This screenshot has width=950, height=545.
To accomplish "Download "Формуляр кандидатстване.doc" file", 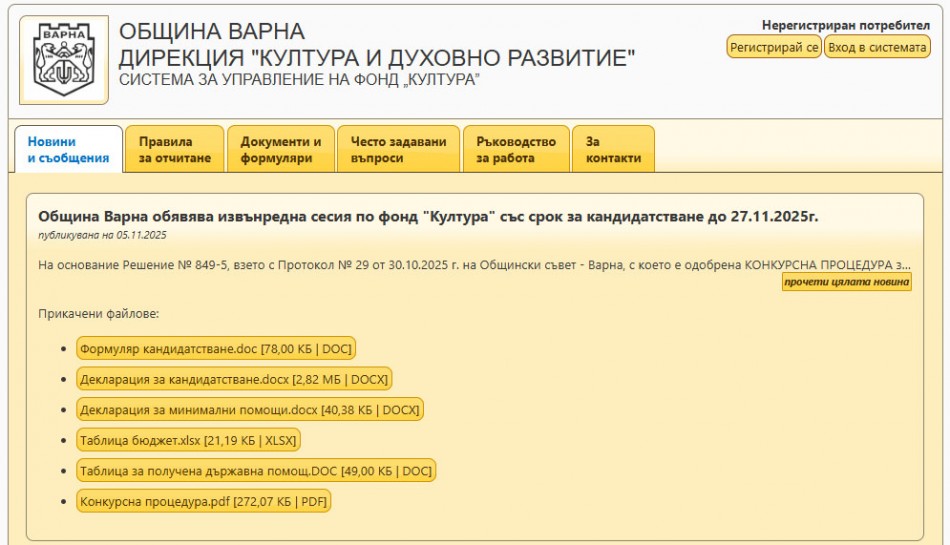I will pyautogui.click(x=216, y=348).
